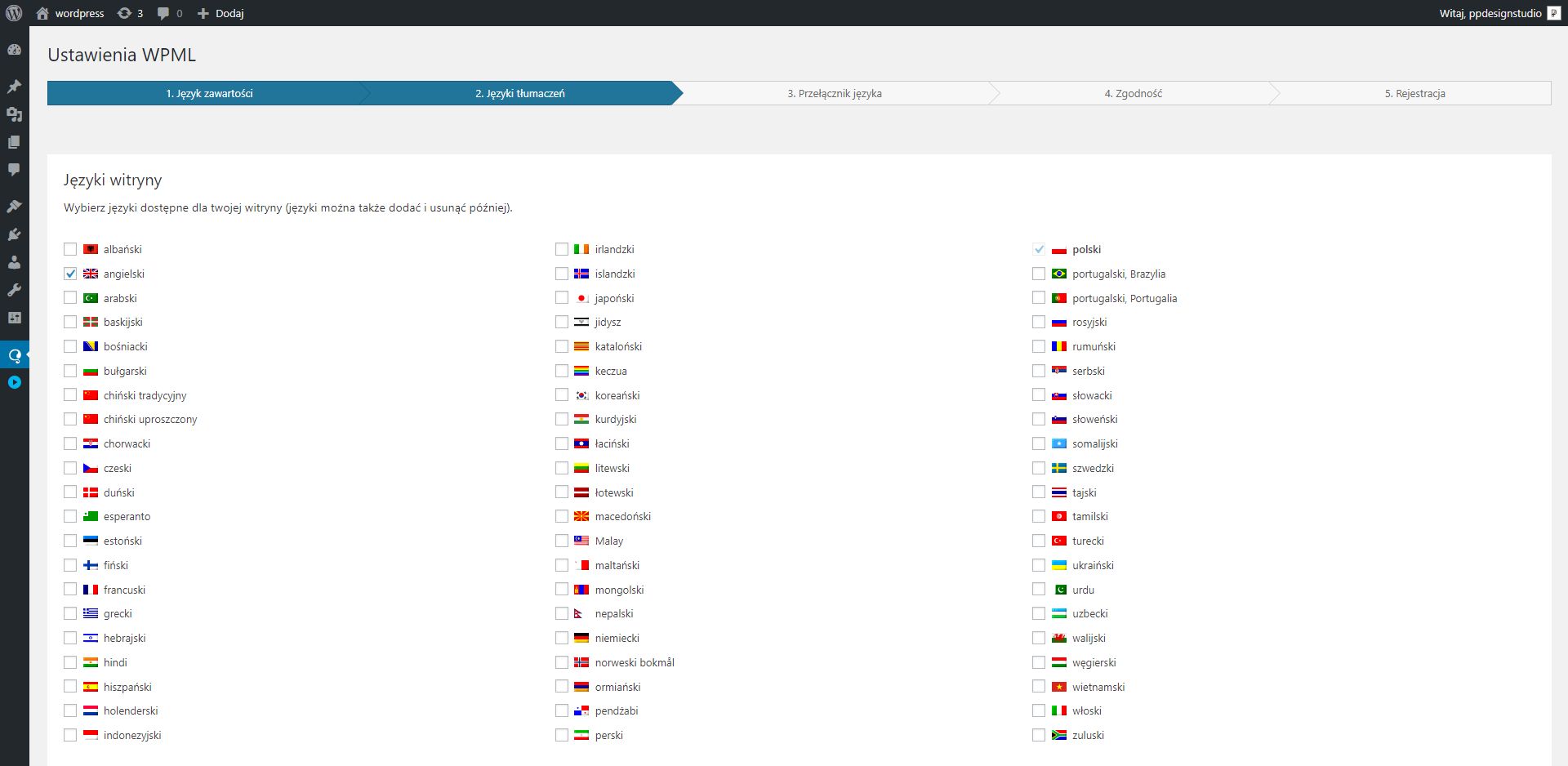Viewport: 1568px width, 766px height.
Task: Click the polski language label
Action: point(1086,249)
